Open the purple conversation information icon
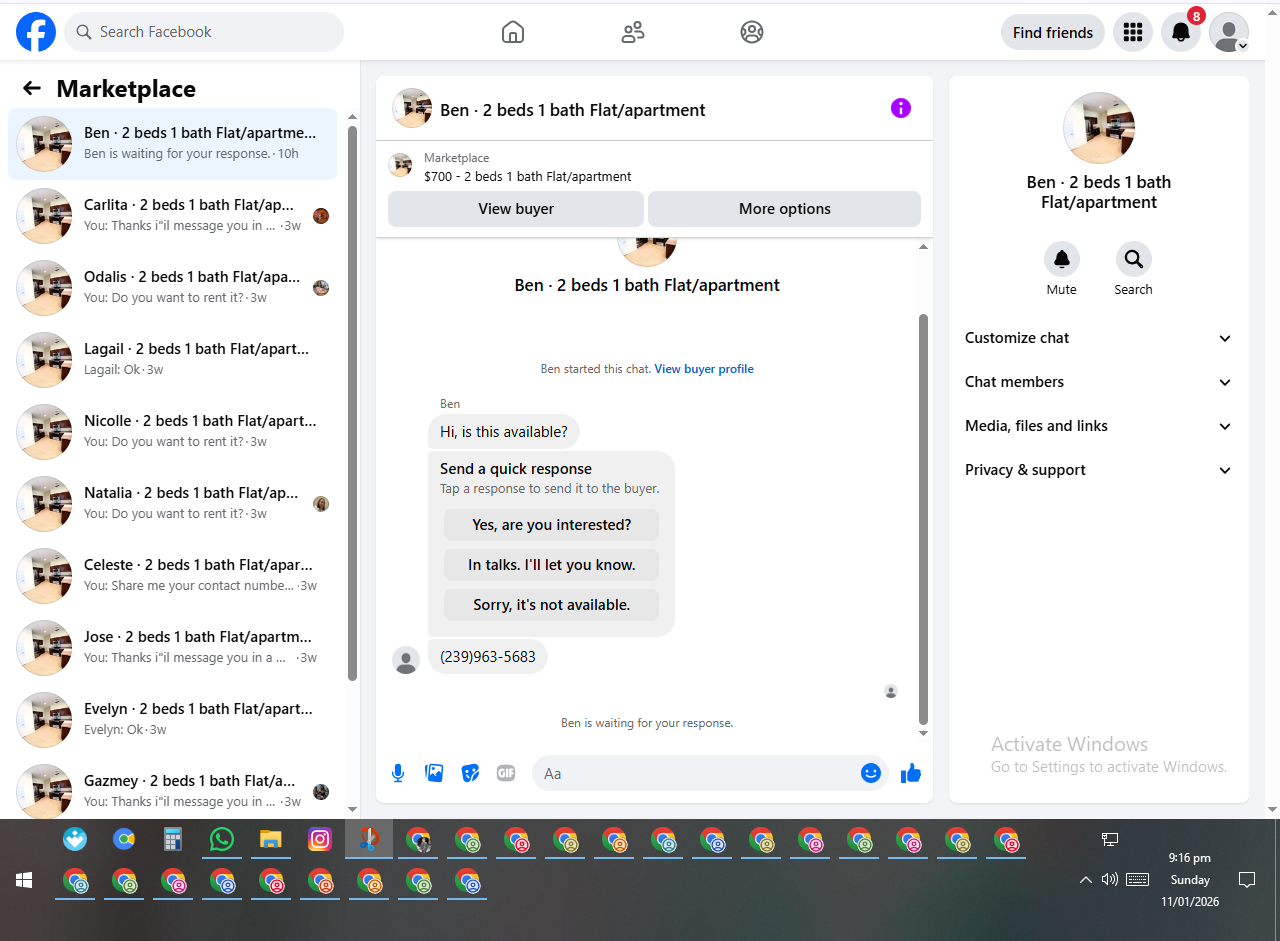1280x941 pixels. pos(901,108)
